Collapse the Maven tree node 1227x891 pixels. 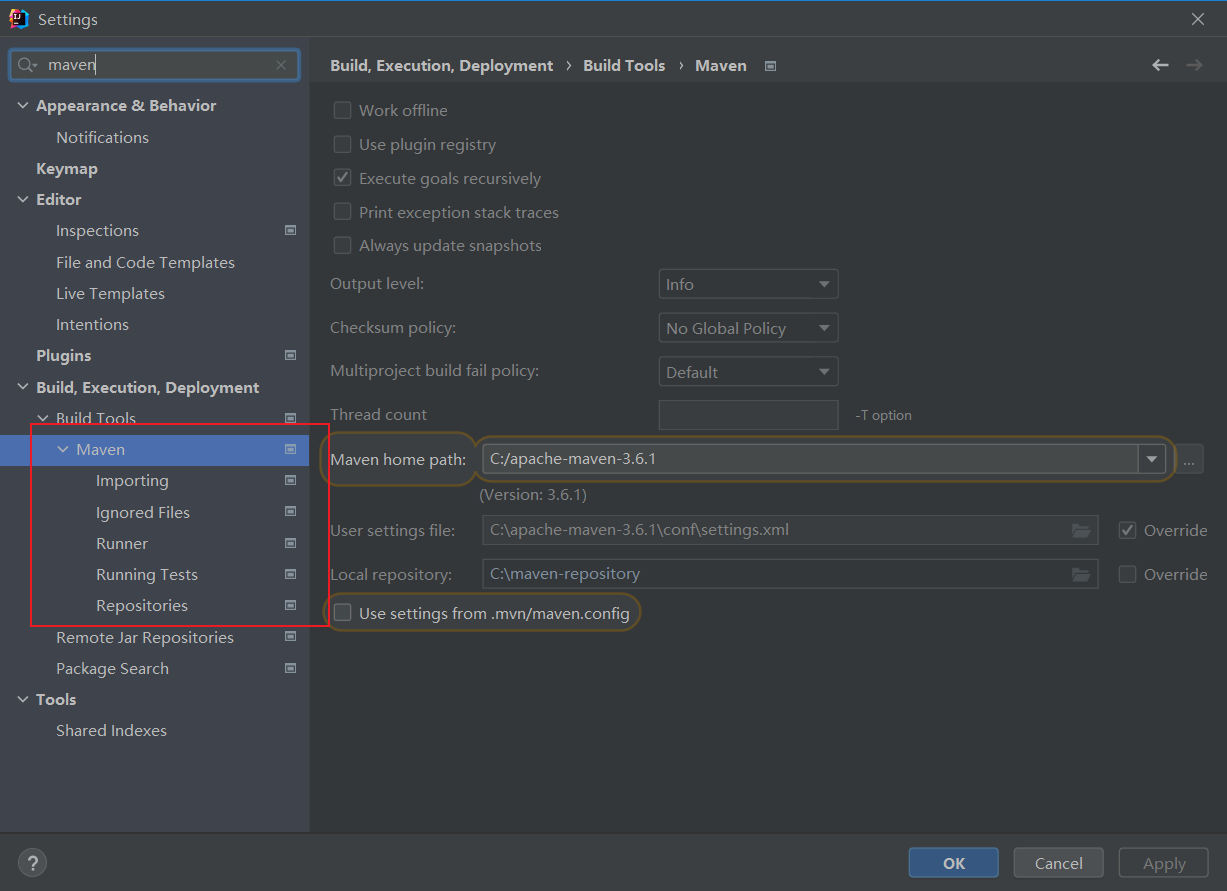(x=63, y=450)
